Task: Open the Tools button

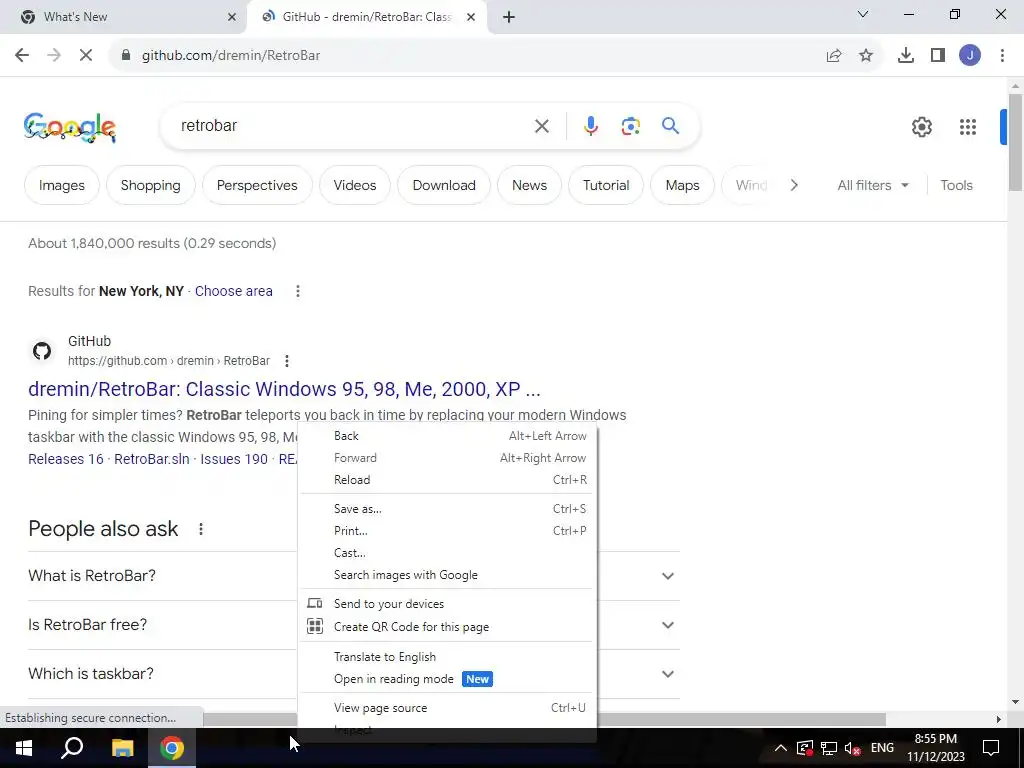Action: [956, 185]
